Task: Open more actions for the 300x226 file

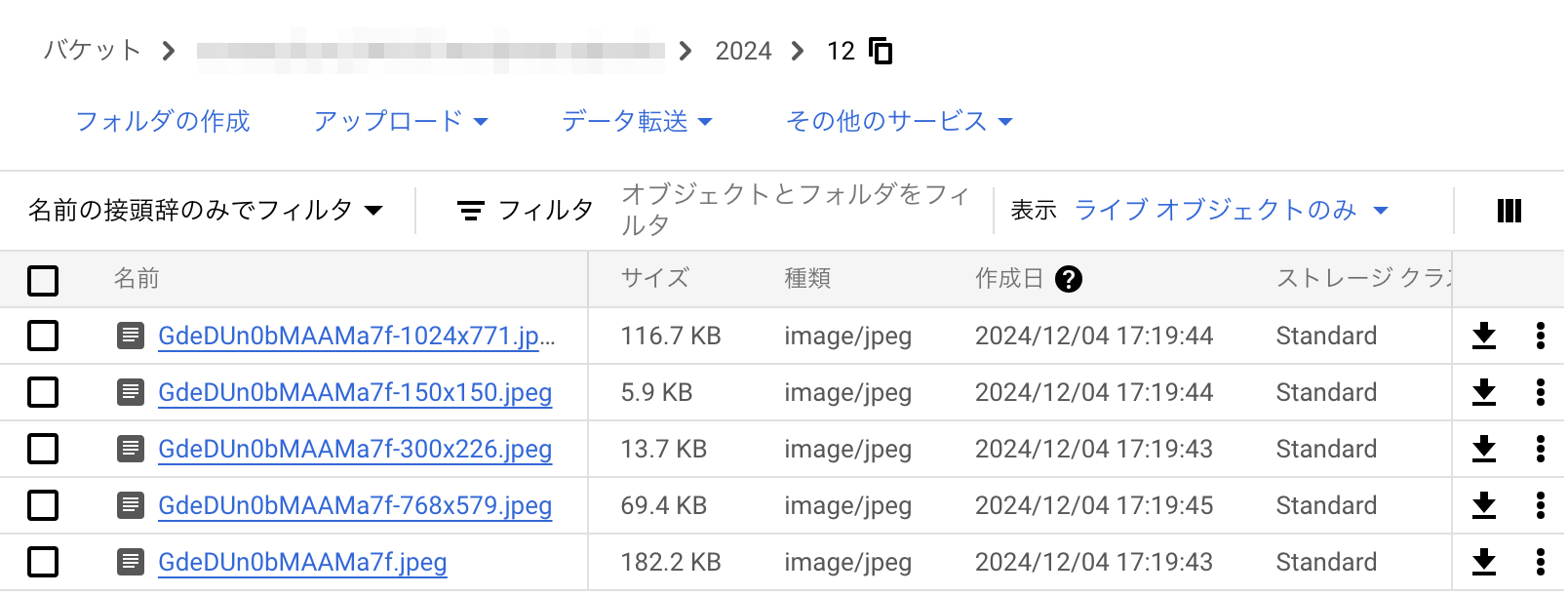Action: [x=1540, y=449]
